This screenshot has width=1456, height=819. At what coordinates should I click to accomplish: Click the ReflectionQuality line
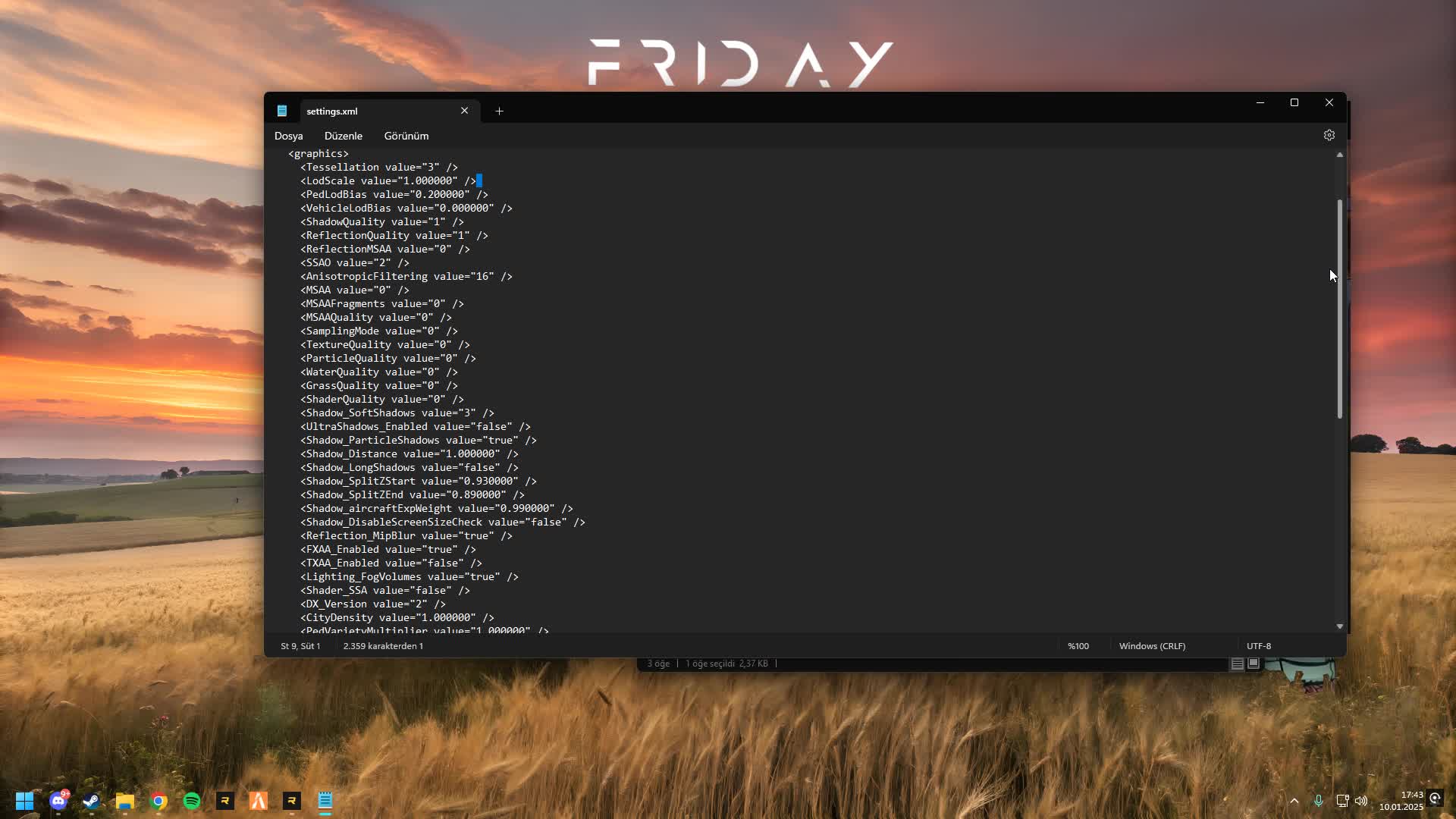click(394, 236)
